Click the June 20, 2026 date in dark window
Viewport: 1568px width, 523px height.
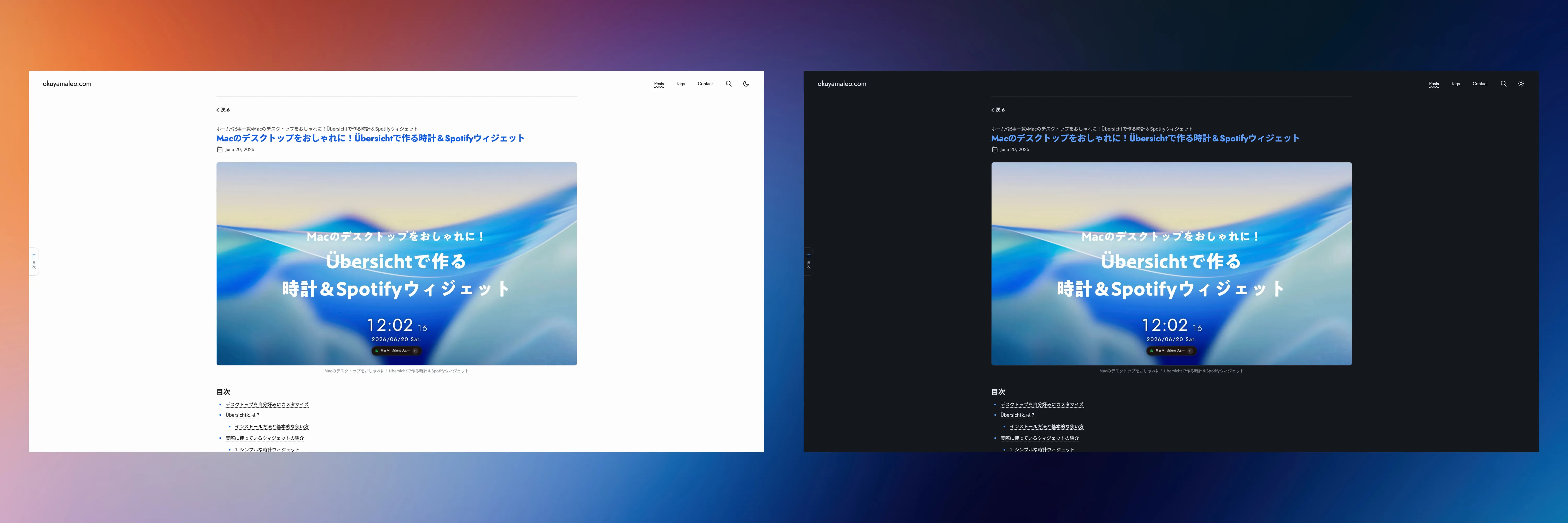pyautogui.click(x=1015, y=150)
